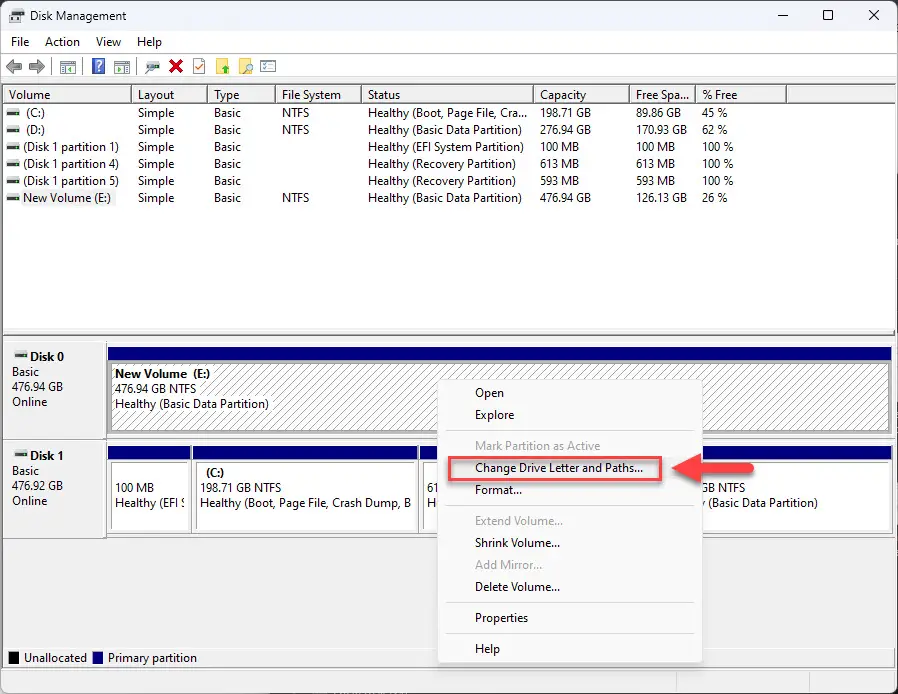
Task: Click the Back arrow toolbar icon
Action: coord(14,66)
